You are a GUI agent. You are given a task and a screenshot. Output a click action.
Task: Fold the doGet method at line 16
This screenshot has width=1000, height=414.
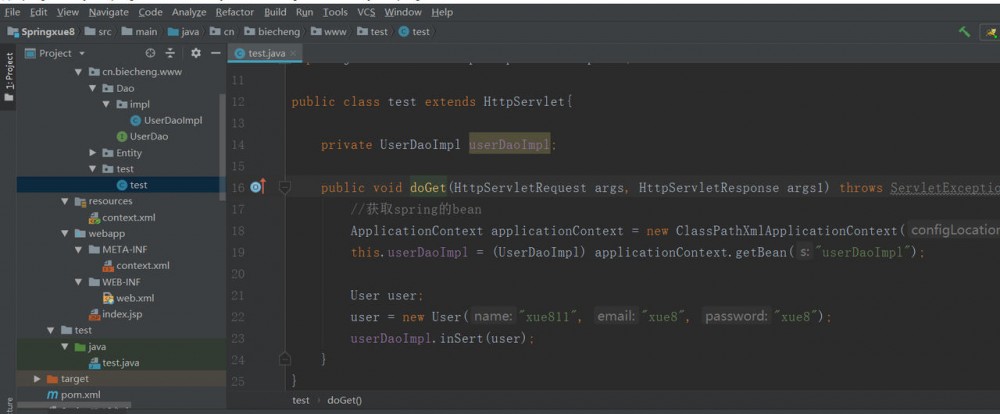(285, 187)
